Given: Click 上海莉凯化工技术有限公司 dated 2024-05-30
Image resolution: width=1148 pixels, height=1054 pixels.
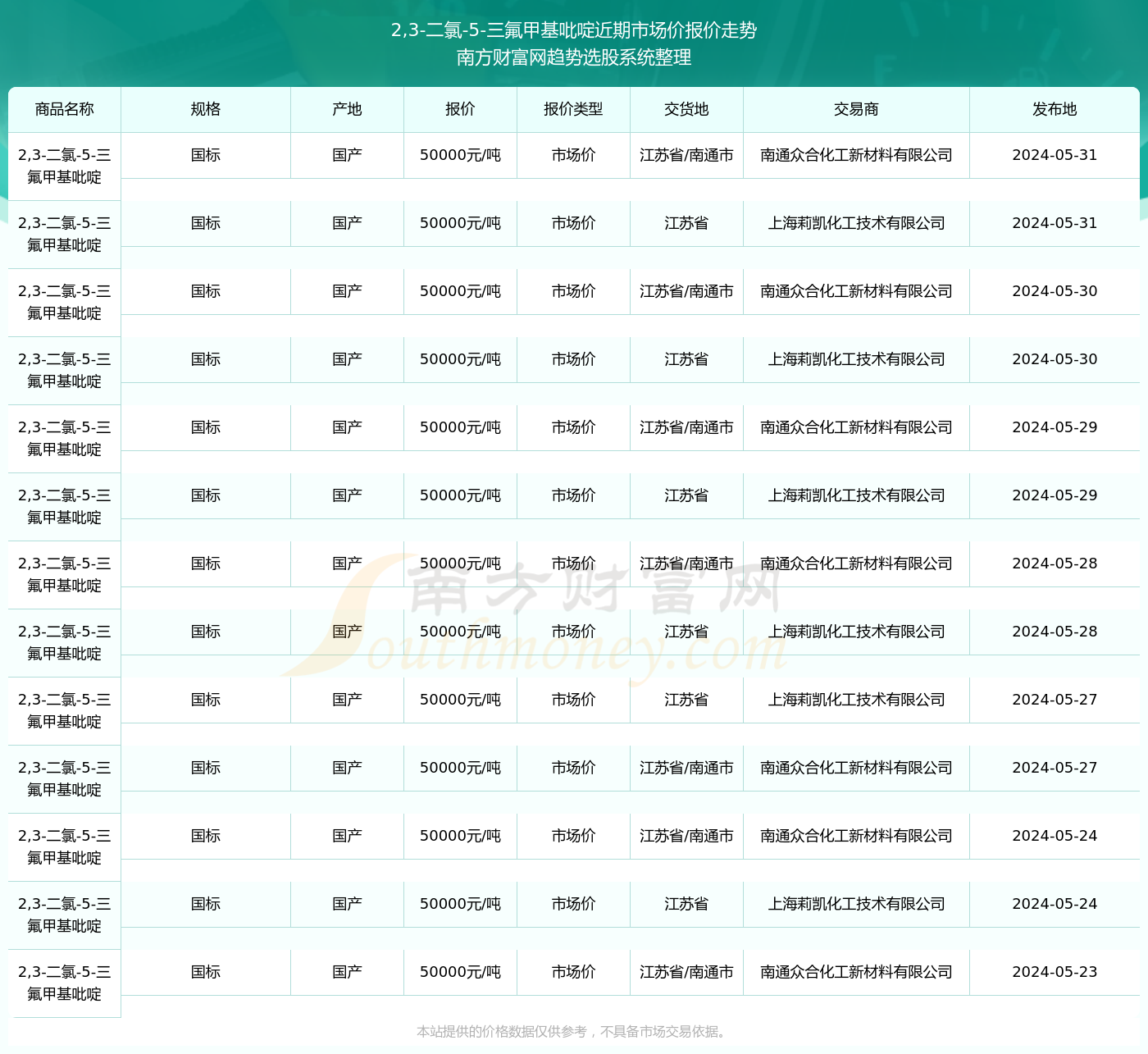Looking at the screenshot, I should [856, 359].
